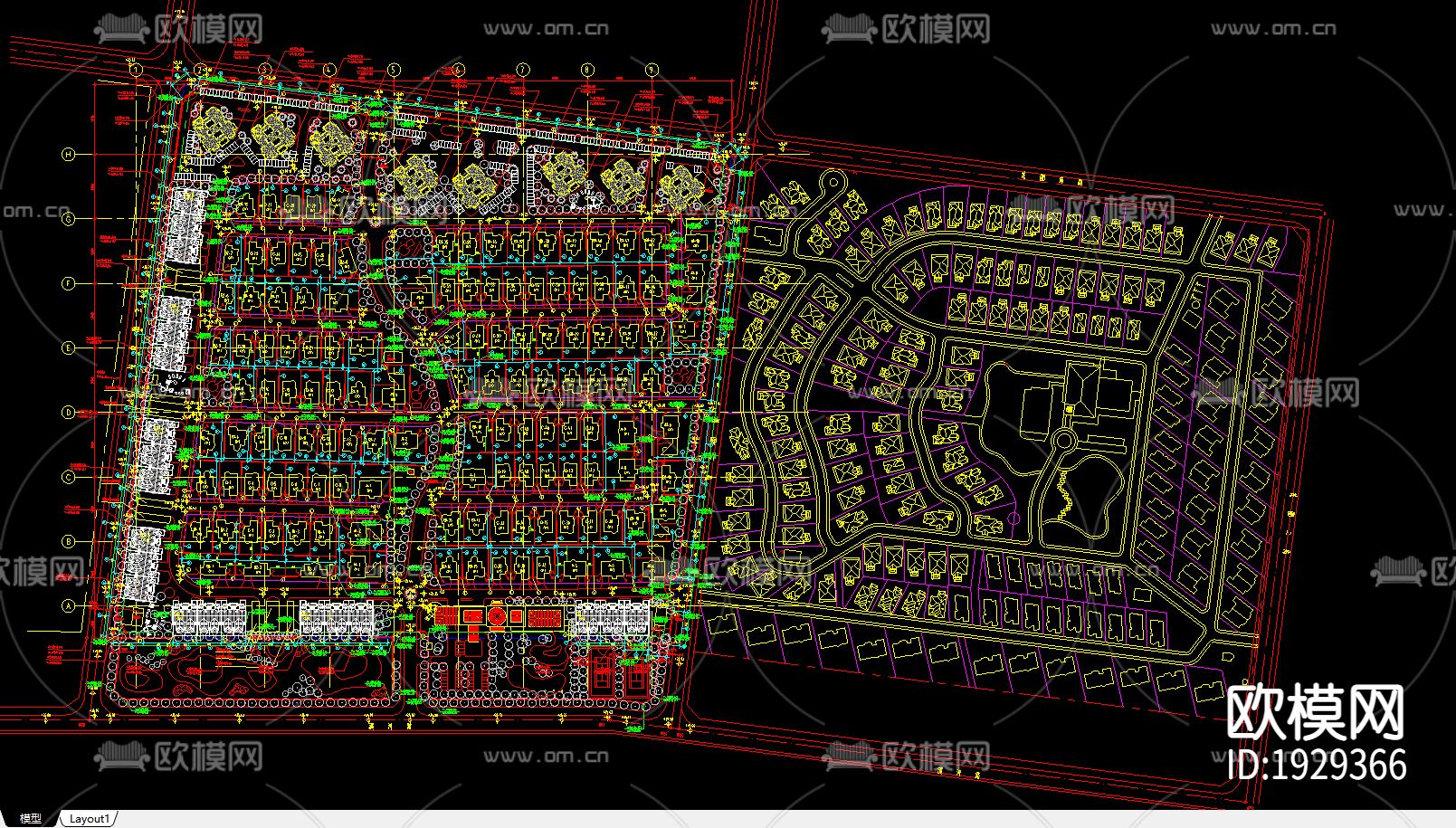This screenshot has width=1456, height=828.
Task: Select grid axis bubble number 1
Action: [136, 67]
